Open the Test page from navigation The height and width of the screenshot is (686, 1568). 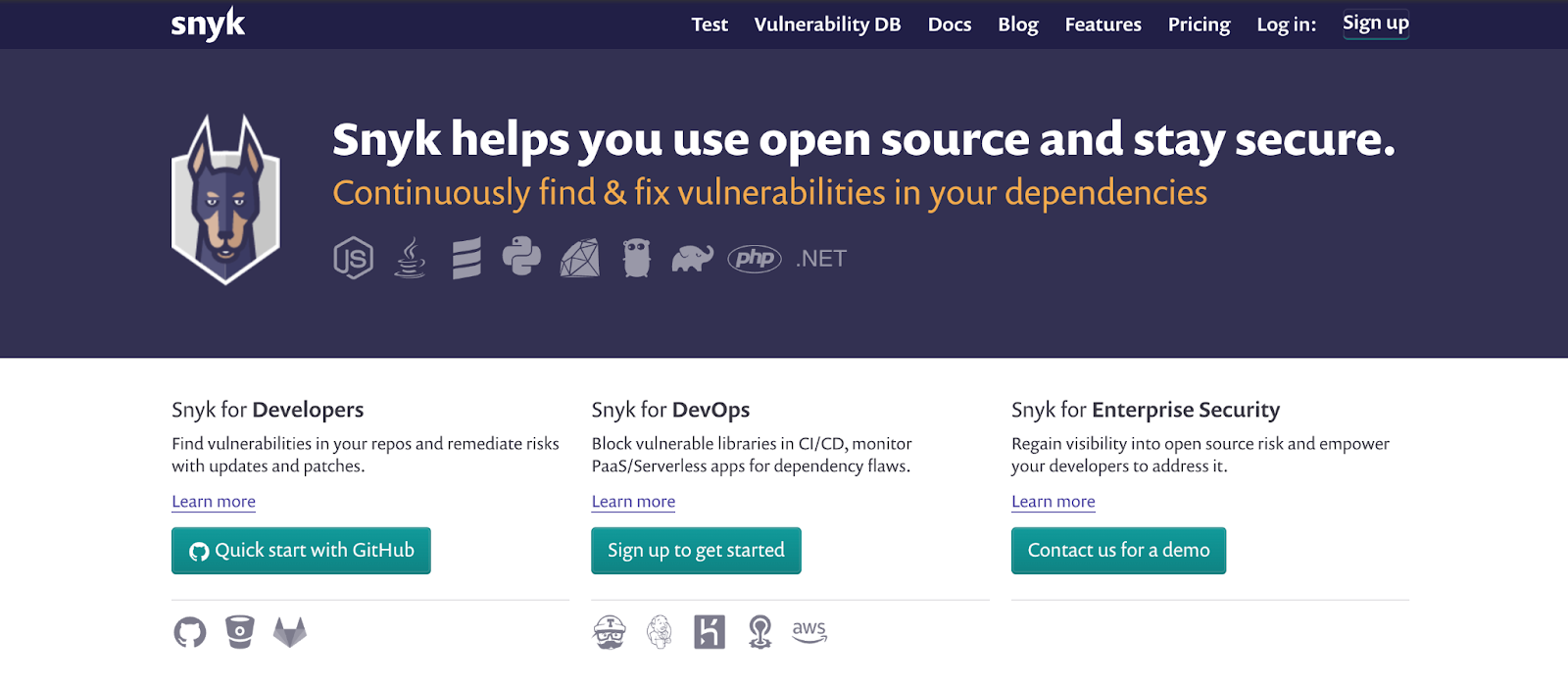click(x=710, y=24)
